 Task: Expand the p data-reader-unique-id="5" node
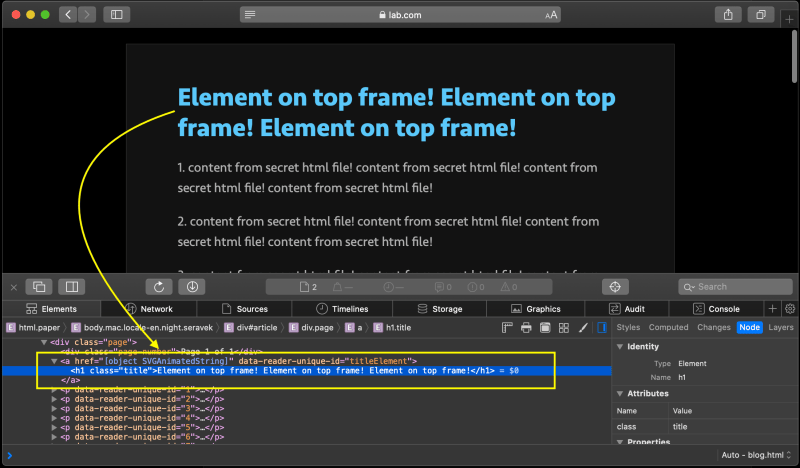point(54,428)
